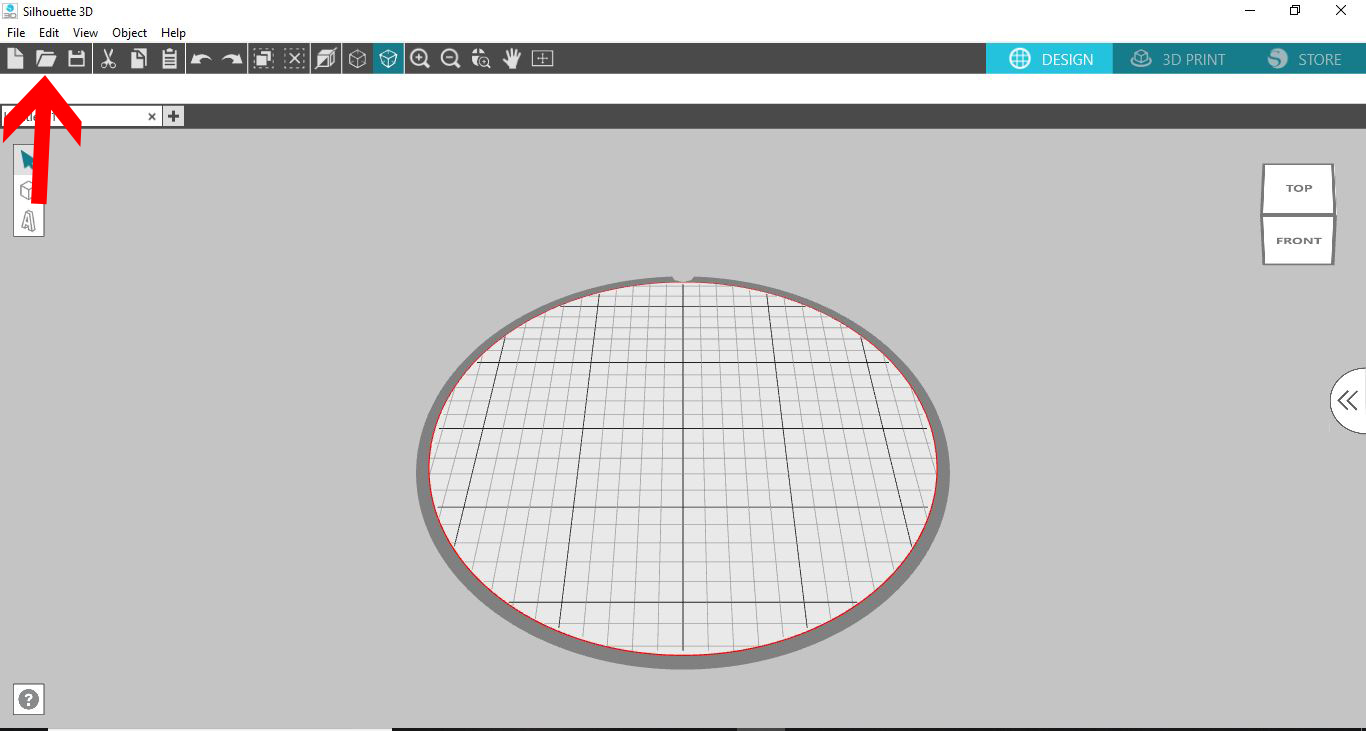The image size is (1366, 731).
Task: Undo the last action
Action: tap(201, 59)
